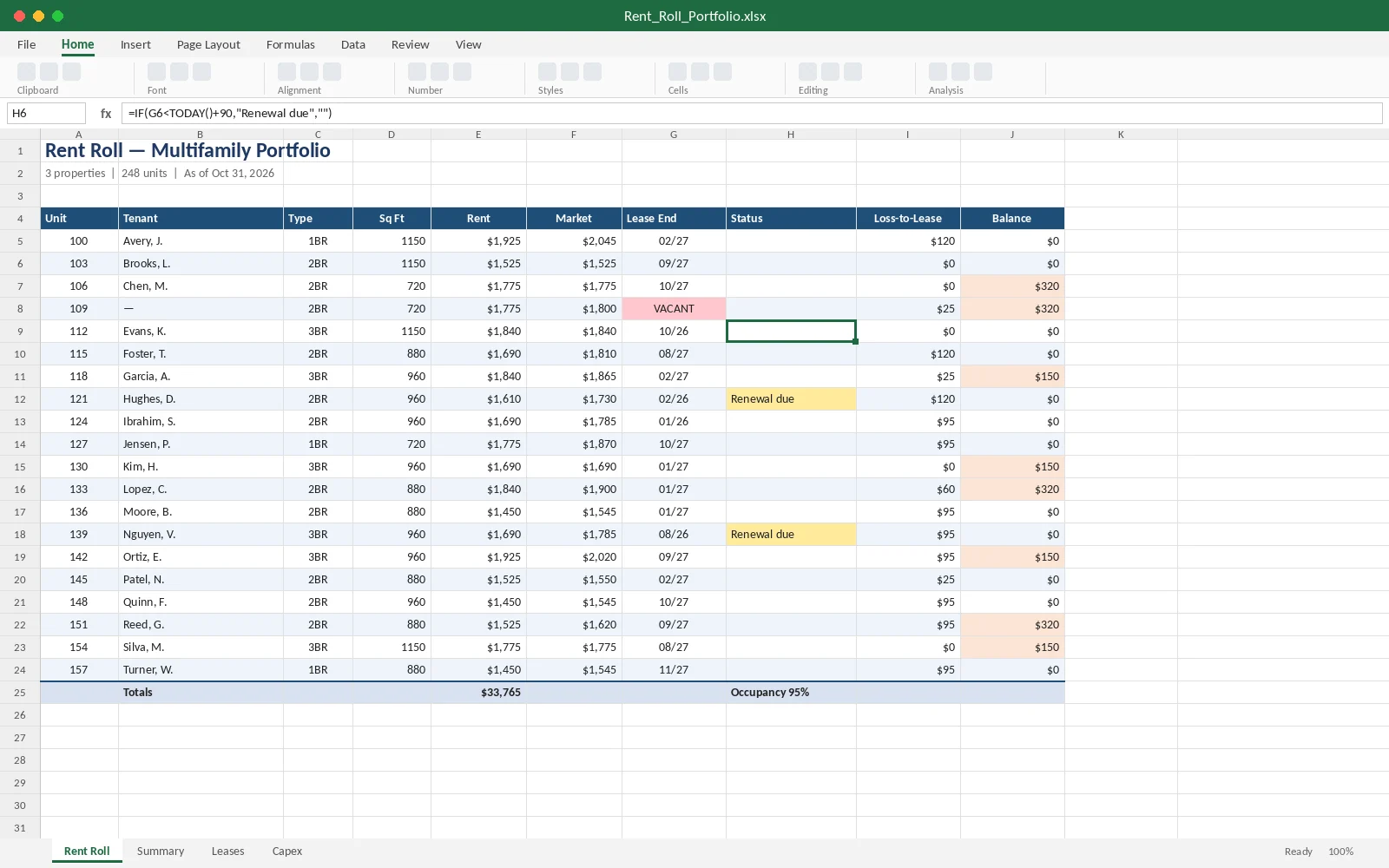Click the middle button in the Analysis group

click(x=961, y=72)
